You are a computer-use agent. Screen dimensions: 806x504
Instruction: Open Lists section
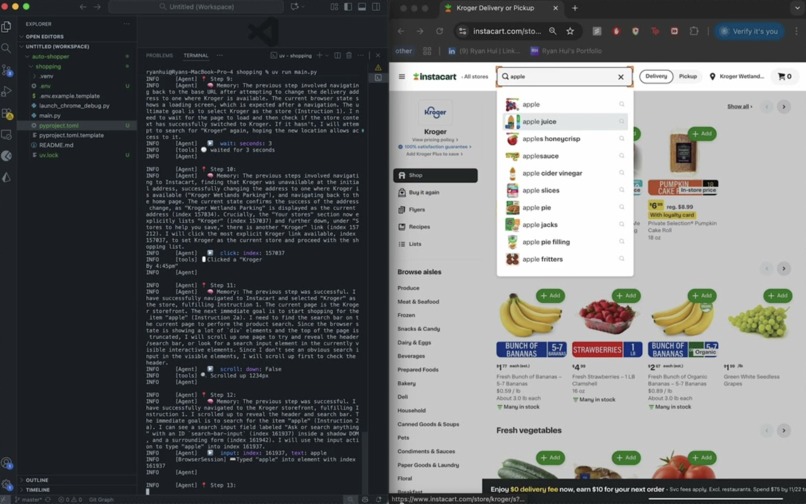click(x=415, y=244)
